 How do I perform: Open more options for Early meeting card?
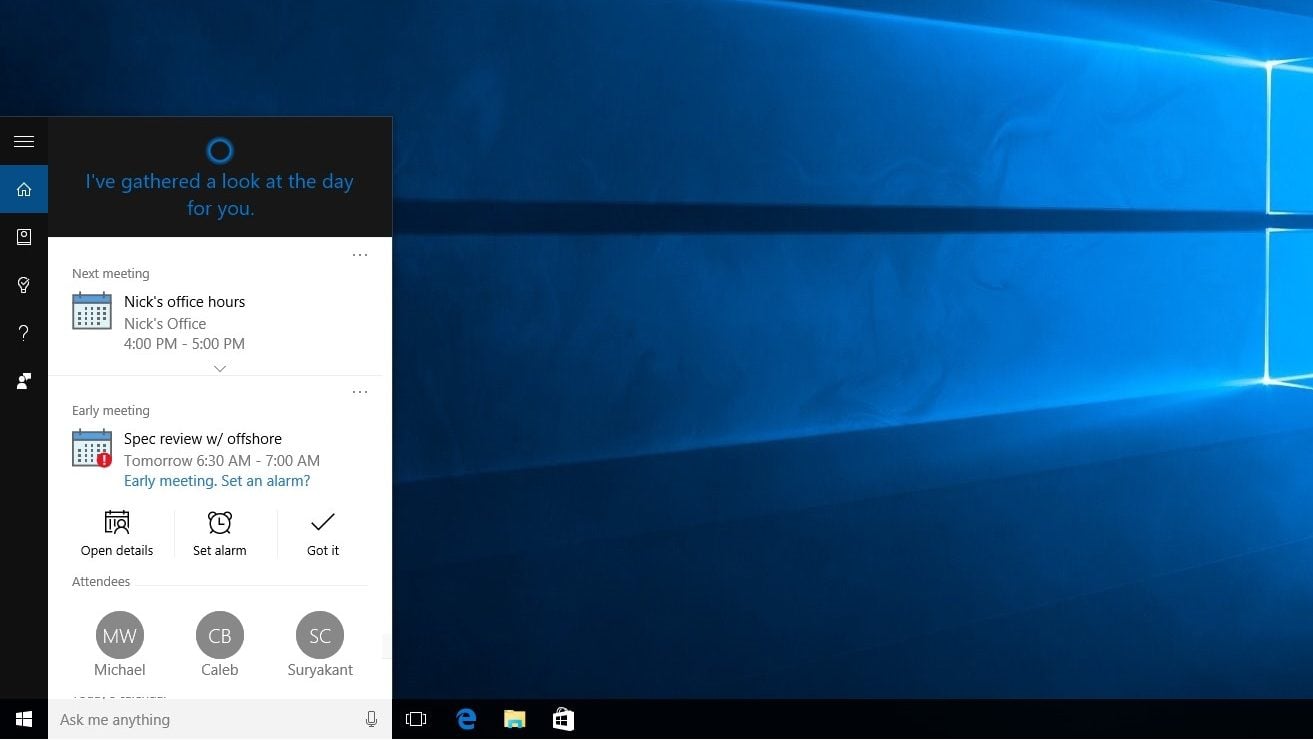click(x=360, y=392)
